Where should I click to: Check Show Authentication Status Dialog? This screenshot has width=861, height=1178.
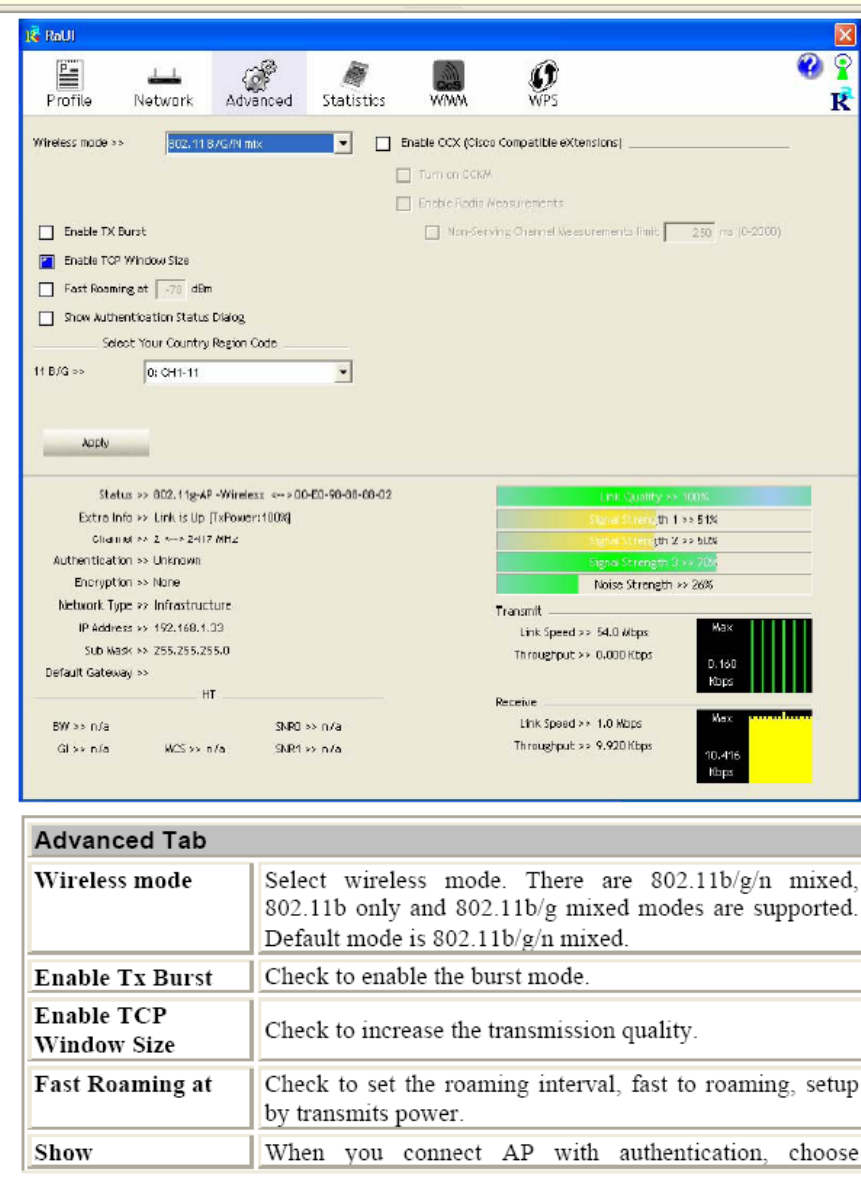click(x=47, y=318)
